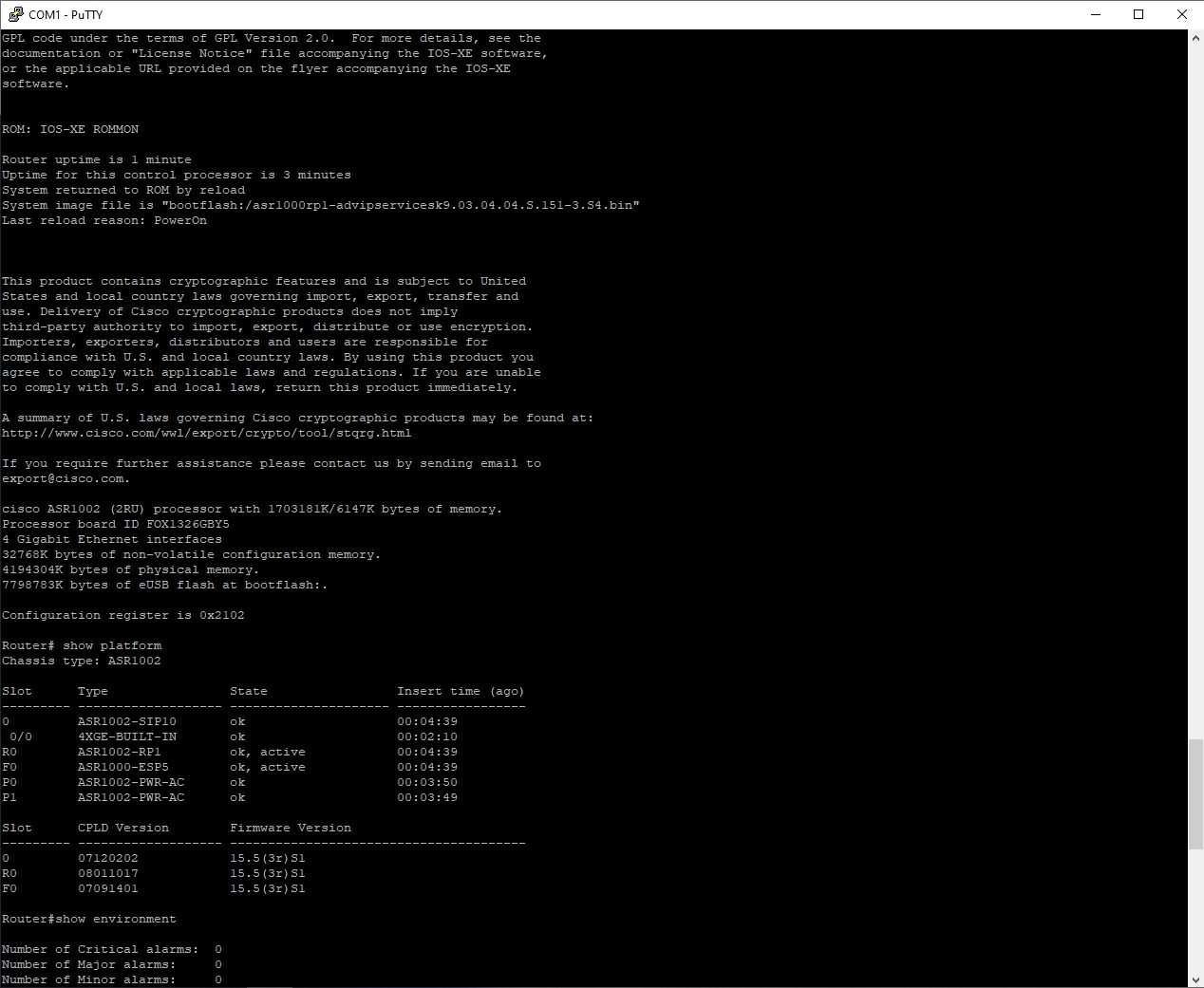The height and width of the screenshot is (988, 1204).
Task: Click ASR1002-PWR-AC in slot P1 row
Action: click(x=131, y=797)
